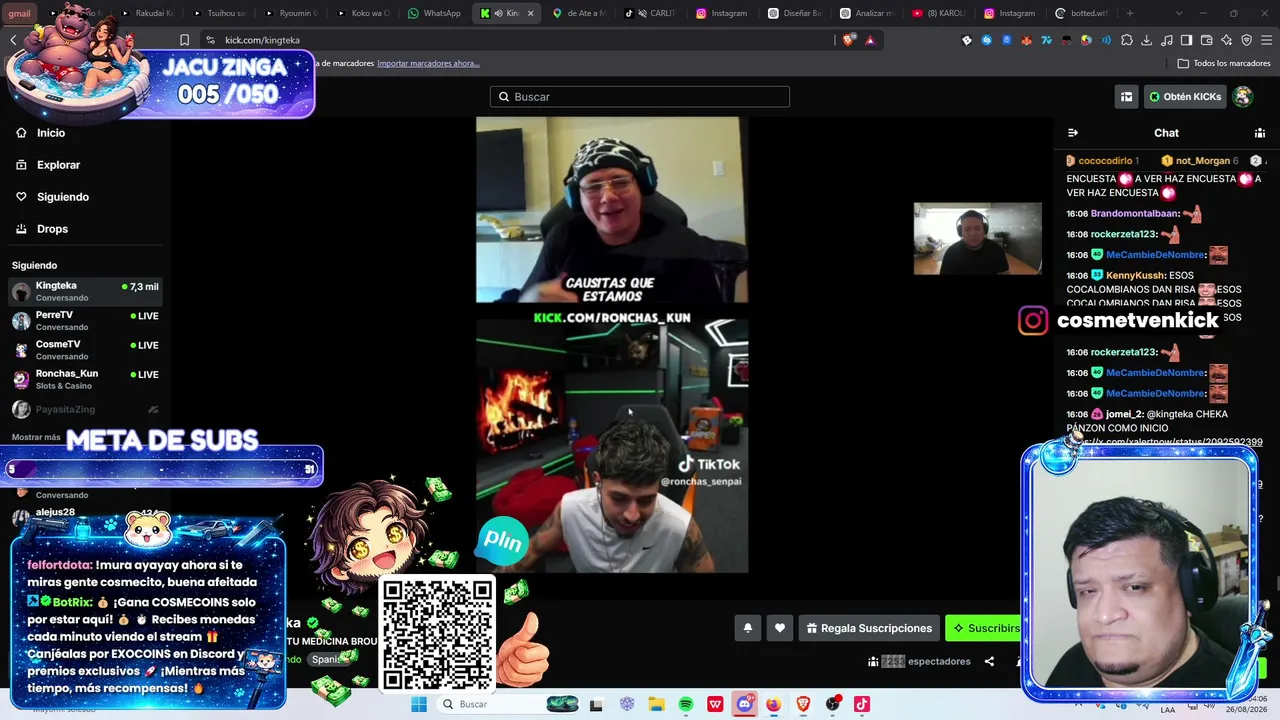Click the Kick search field
Viewport: 1280px width, 720px height.
coord(640,97)
